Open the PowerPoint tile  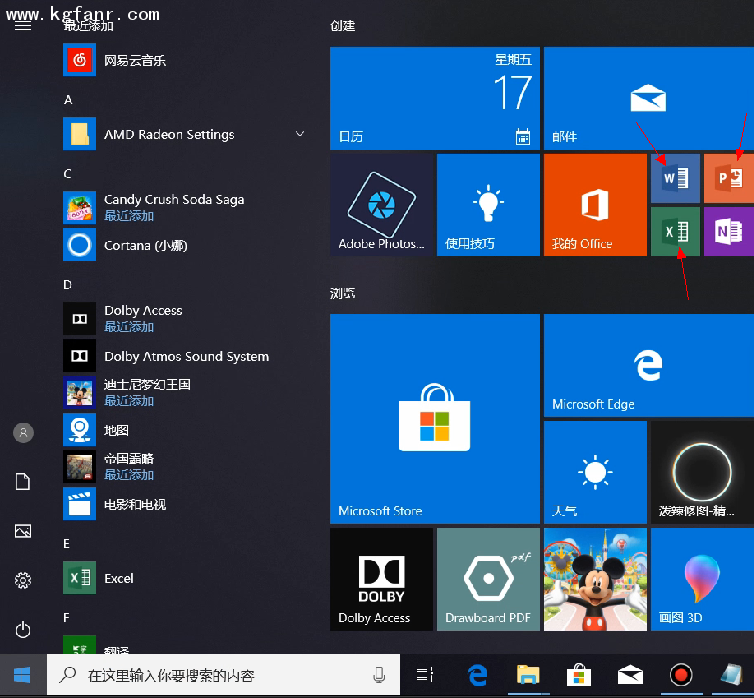click(x=728, y=179)
